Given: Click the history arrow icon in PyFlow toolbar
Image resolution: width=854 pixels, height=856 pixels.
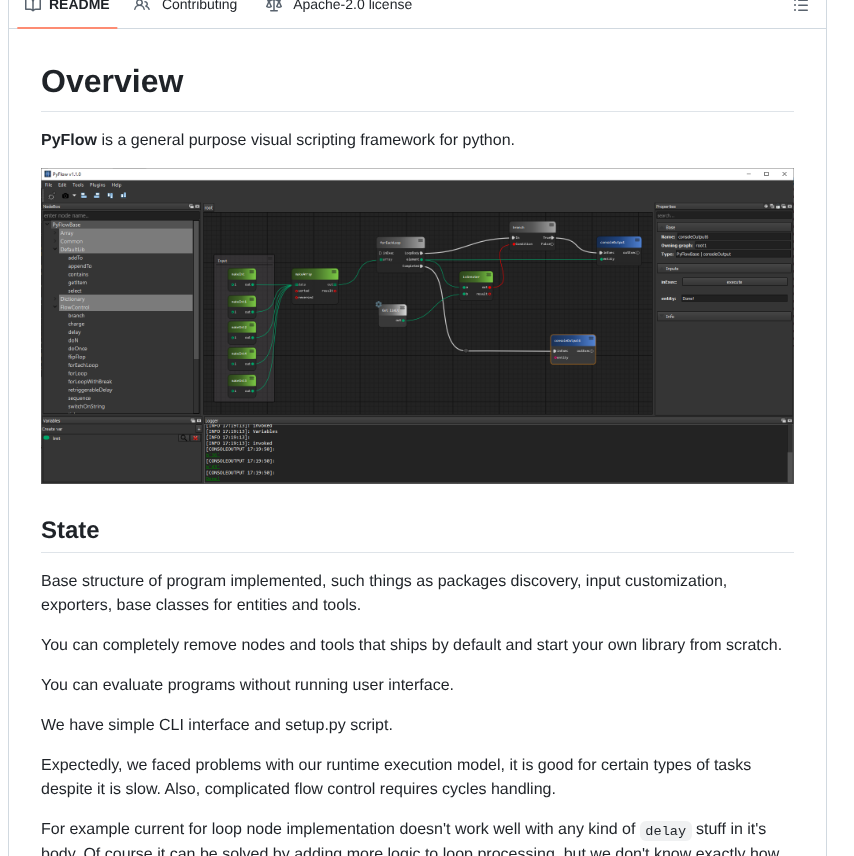Looking at the screenshot, I should pos(51,196).
